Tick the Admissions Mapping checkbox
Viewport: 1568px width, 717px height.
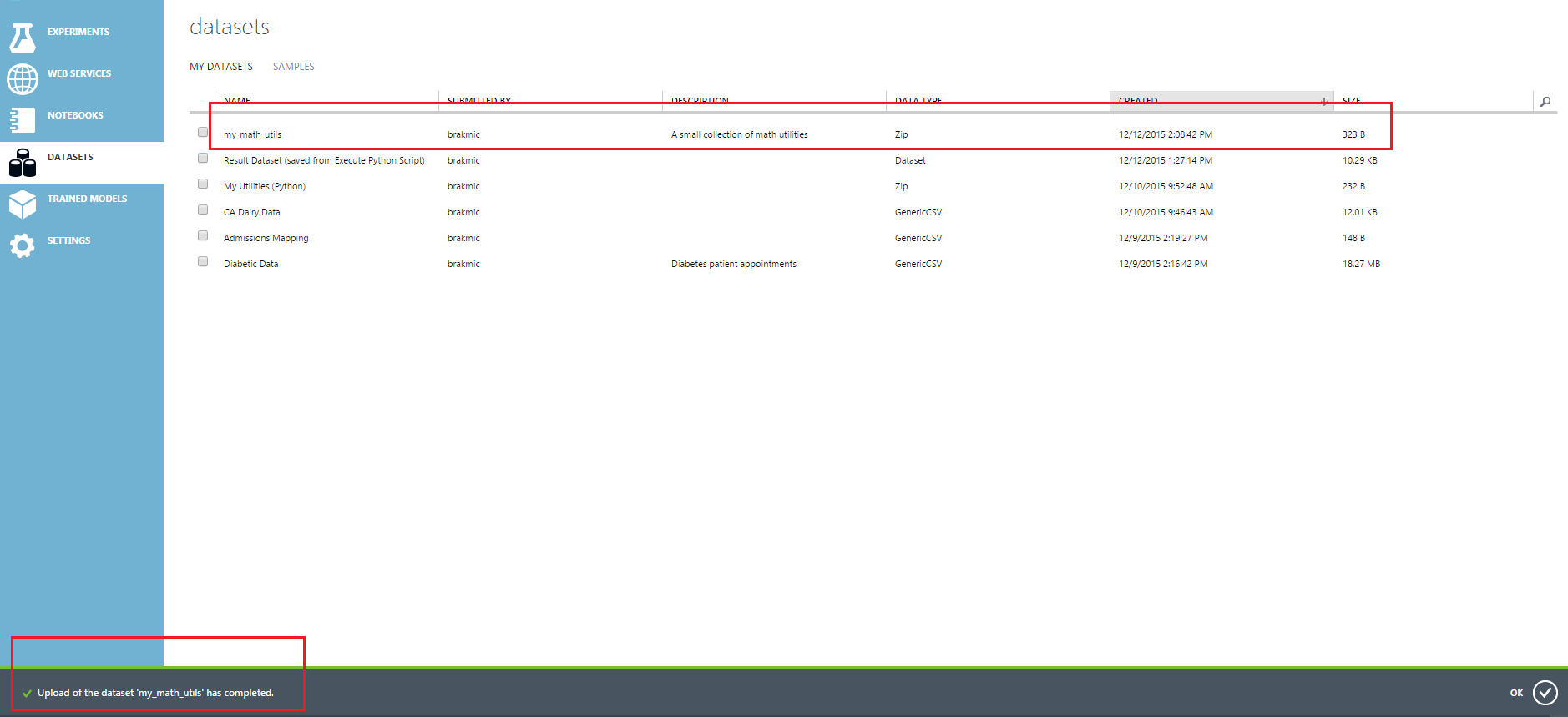pyautogui.click(x=203, y=235)
